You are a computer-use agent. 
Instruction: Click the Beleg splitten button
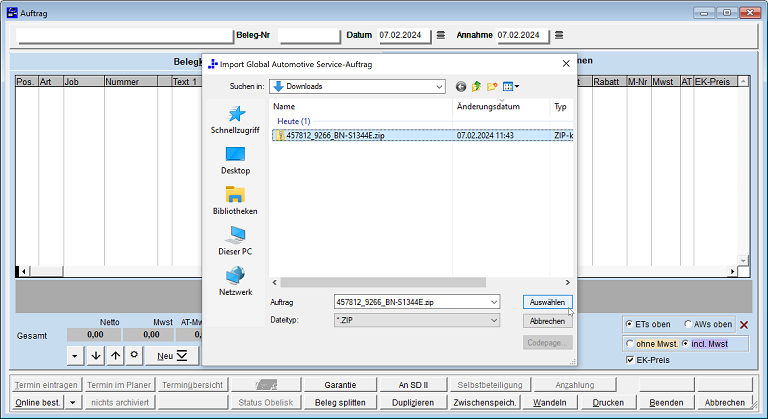pos(340,402)
